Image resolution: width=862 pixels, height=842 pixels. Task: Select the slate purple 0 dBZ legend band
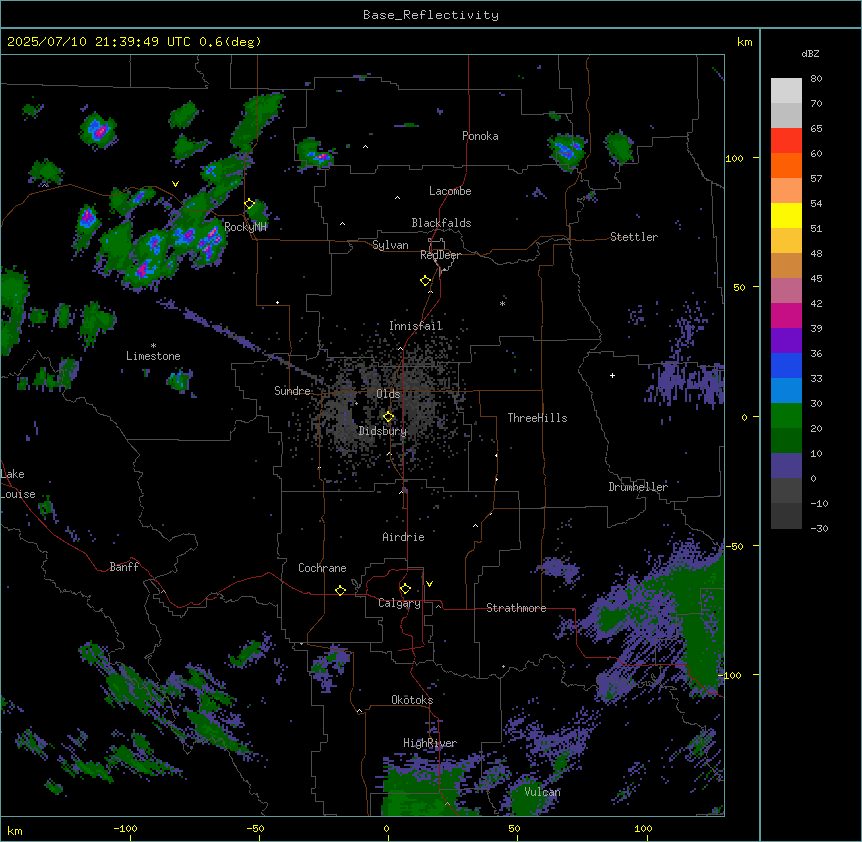tap(786, 466)
